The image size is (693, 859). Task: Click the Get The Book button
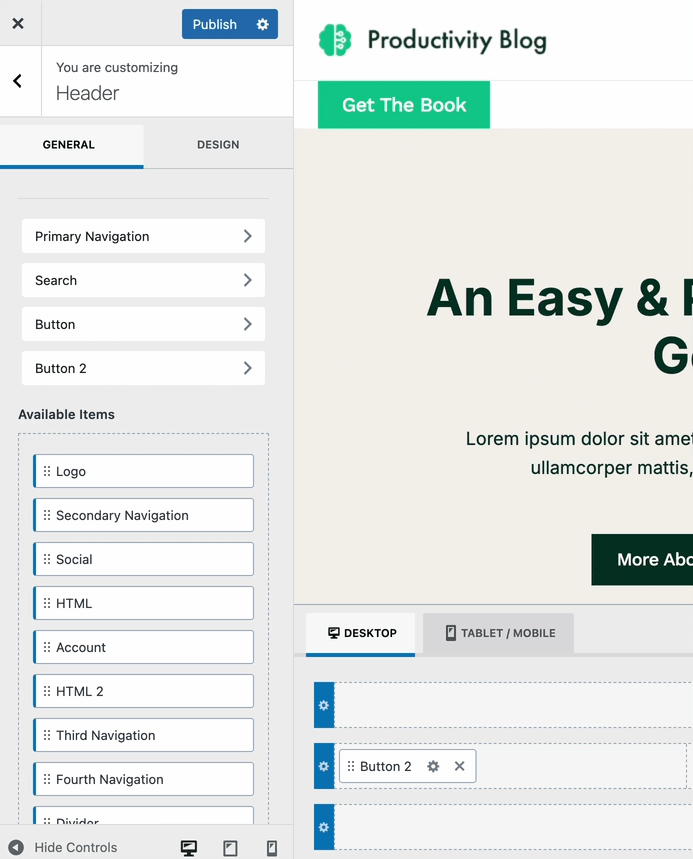(x=404, y=105)
